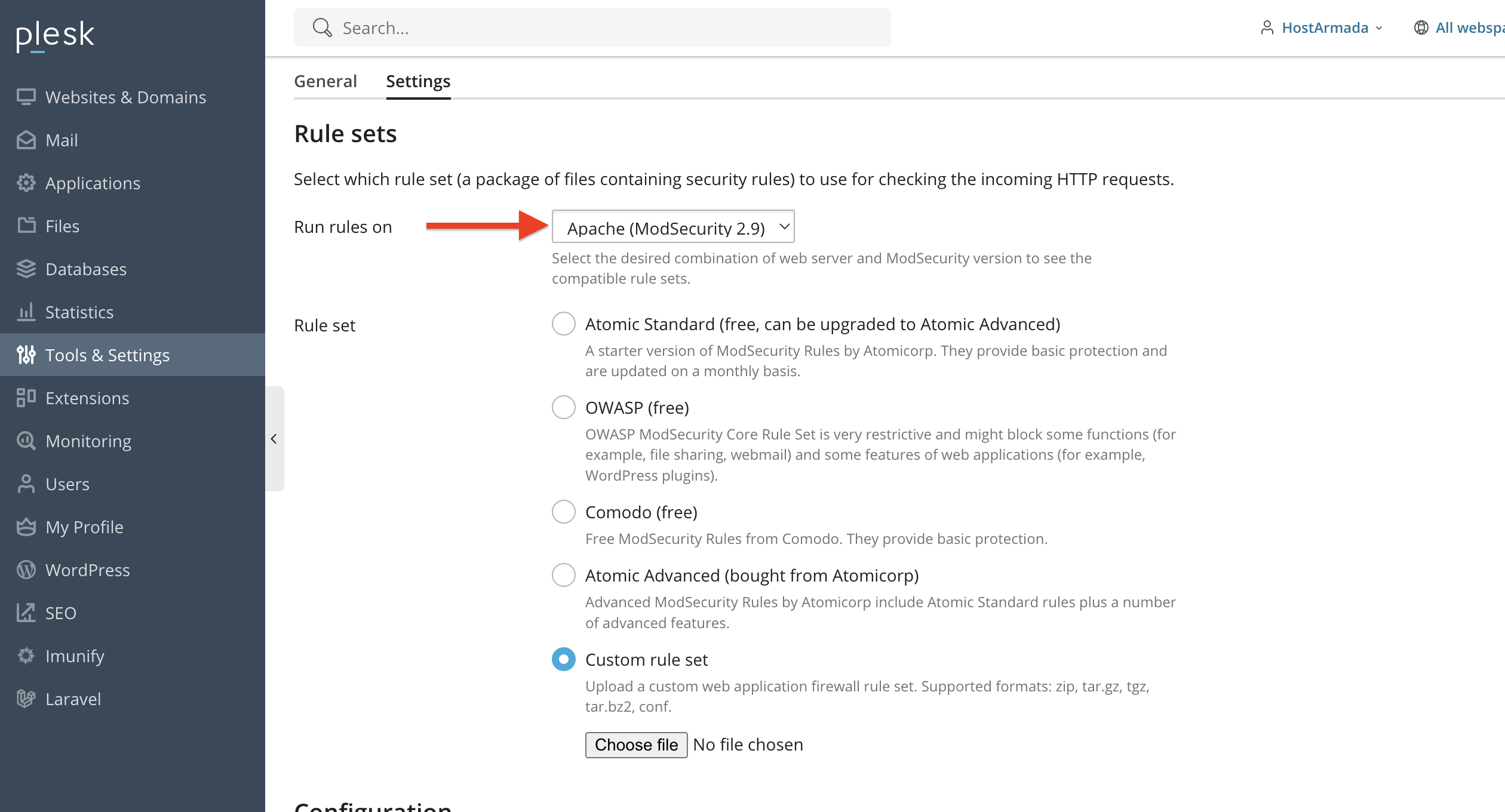The image size is (1505, 812).
Task: Click the Applications gear icon
Action: [x=26, y=183]
